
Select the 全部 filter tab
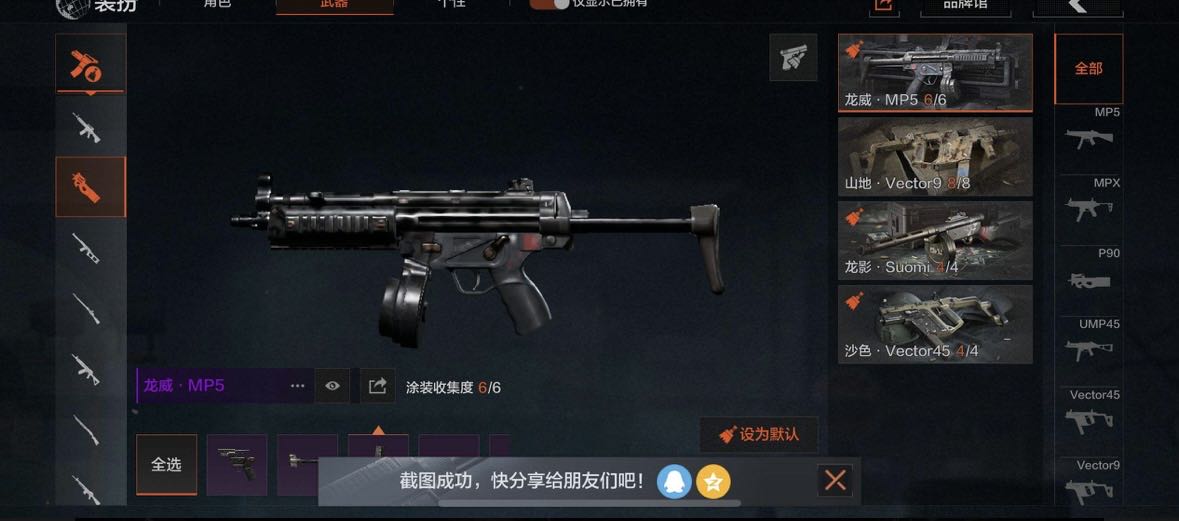(1088, 68)
